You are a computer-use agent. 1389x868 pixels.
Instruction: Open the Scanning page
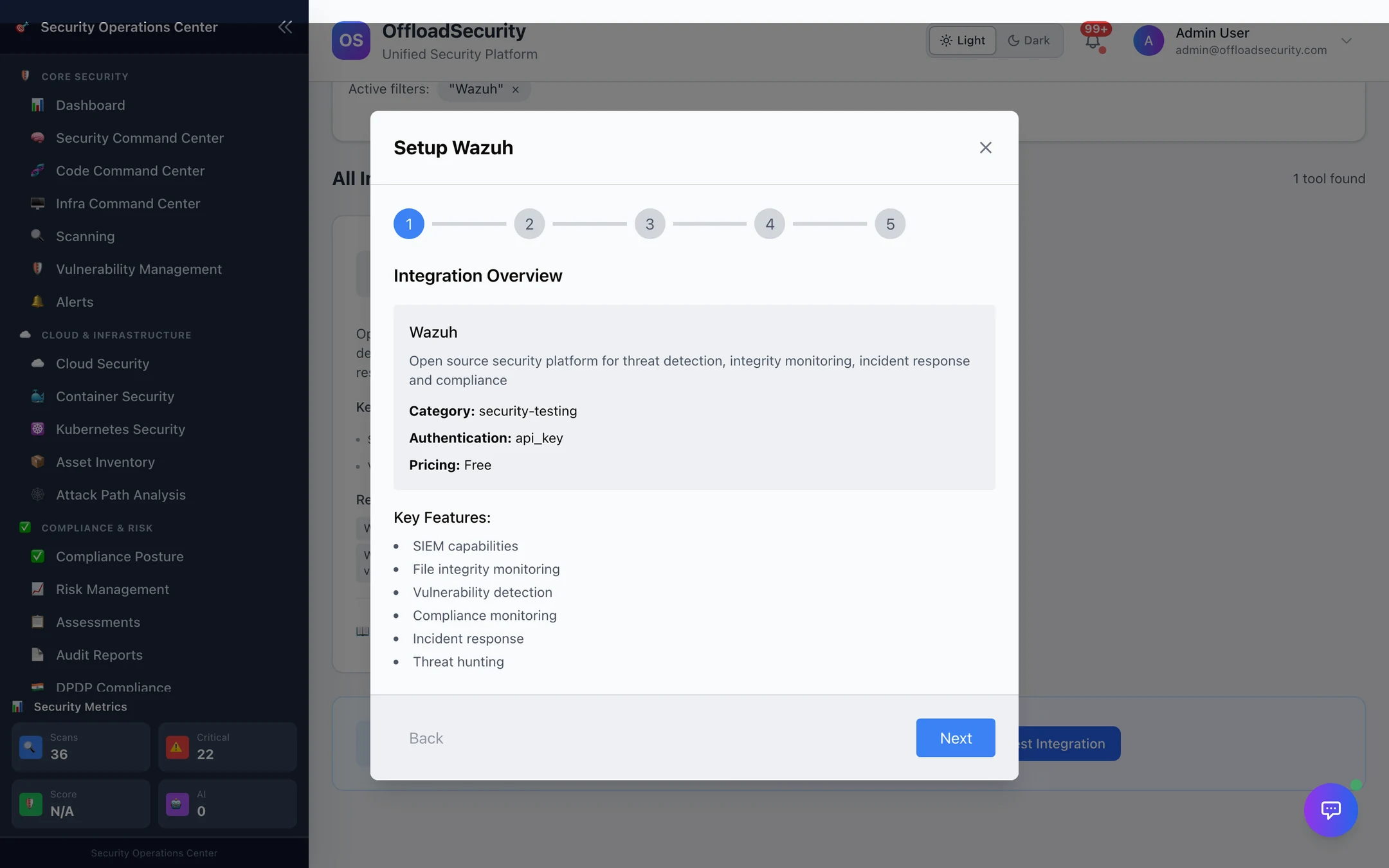(85, 236)
